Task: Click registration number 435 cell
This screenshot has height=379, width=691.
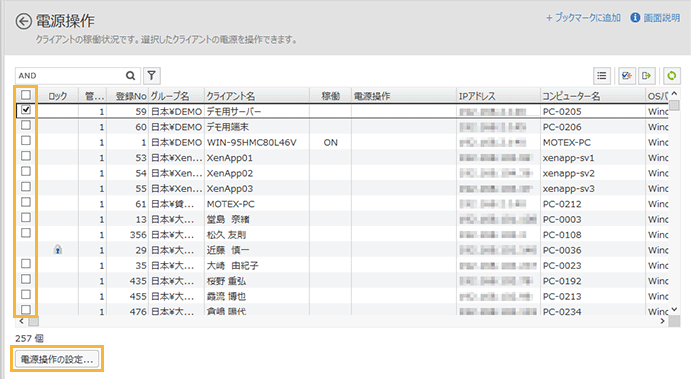Action: tap(127, 281)
